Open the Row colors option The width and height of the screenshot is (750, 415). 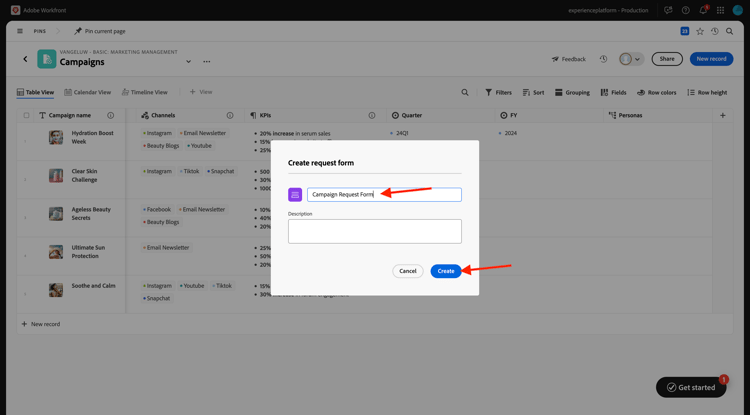coord(657,92)
